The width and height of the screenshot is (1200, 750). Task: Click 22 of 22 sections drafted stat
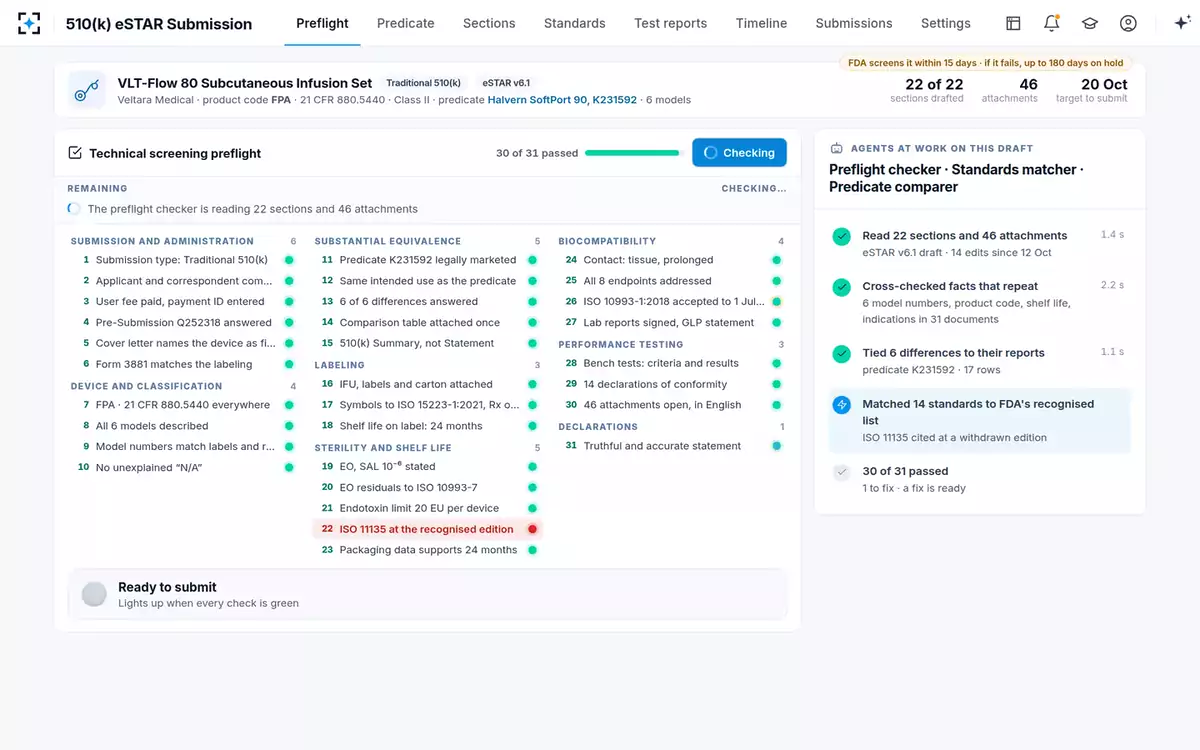927,90
